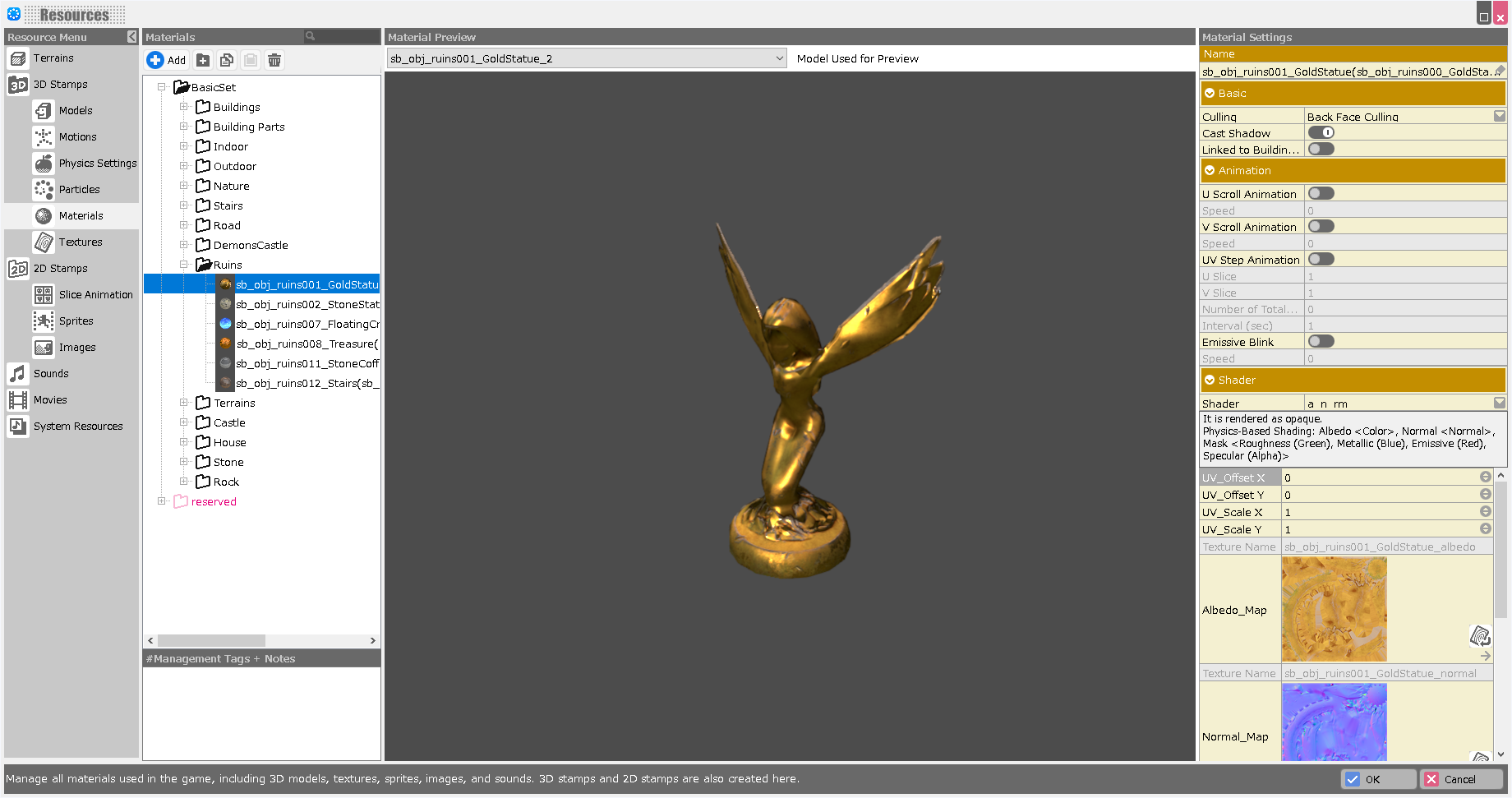Image resolution: width=1512 pixels, height=798 pixels.
Task: Enable the U Scroll Animation toggle
Action: [1321, 194]
